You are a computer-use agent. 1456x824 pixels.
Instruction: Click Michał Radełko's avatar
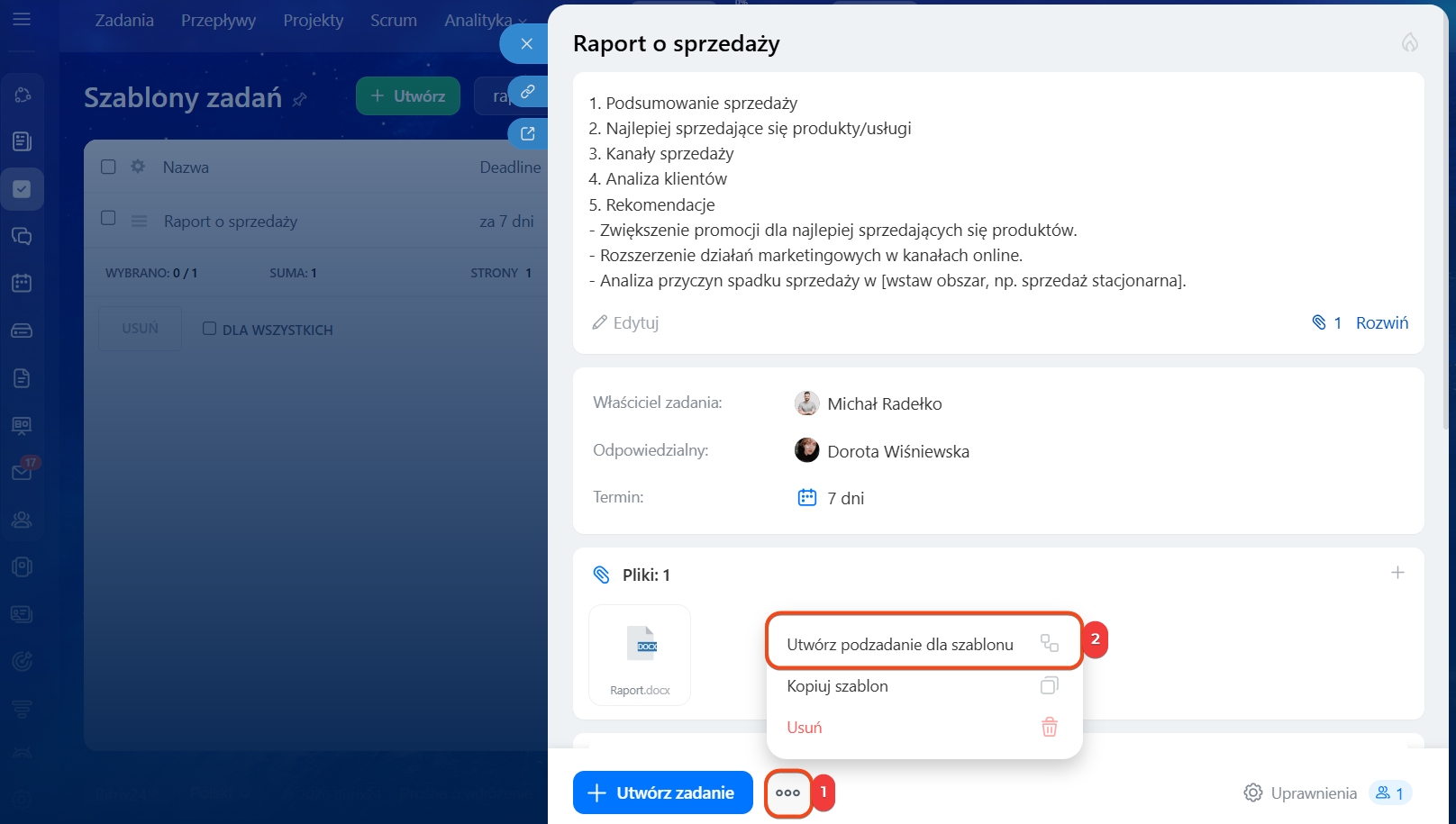click(x=807, y=403)
